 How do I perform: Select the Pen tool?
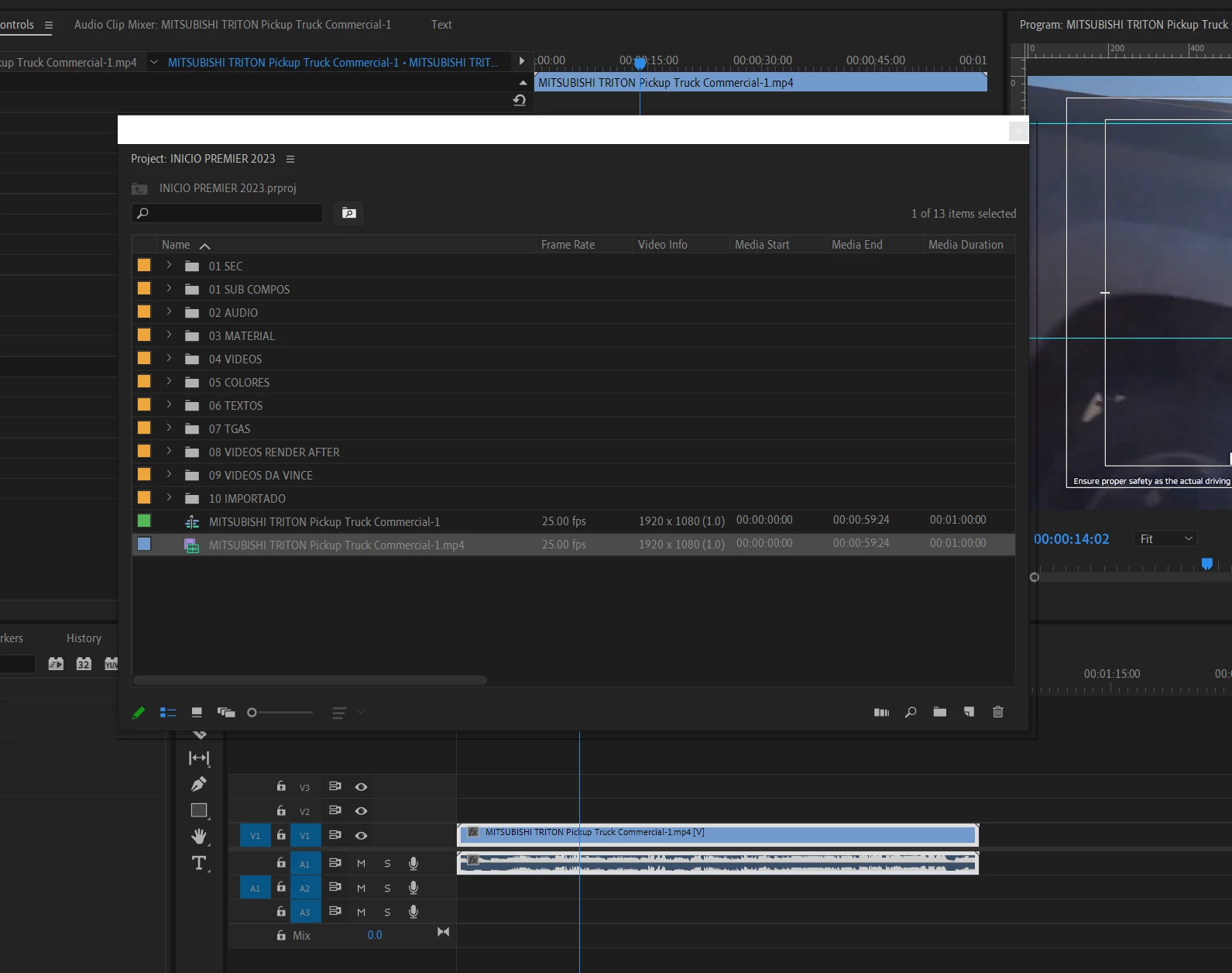point(199,785)
